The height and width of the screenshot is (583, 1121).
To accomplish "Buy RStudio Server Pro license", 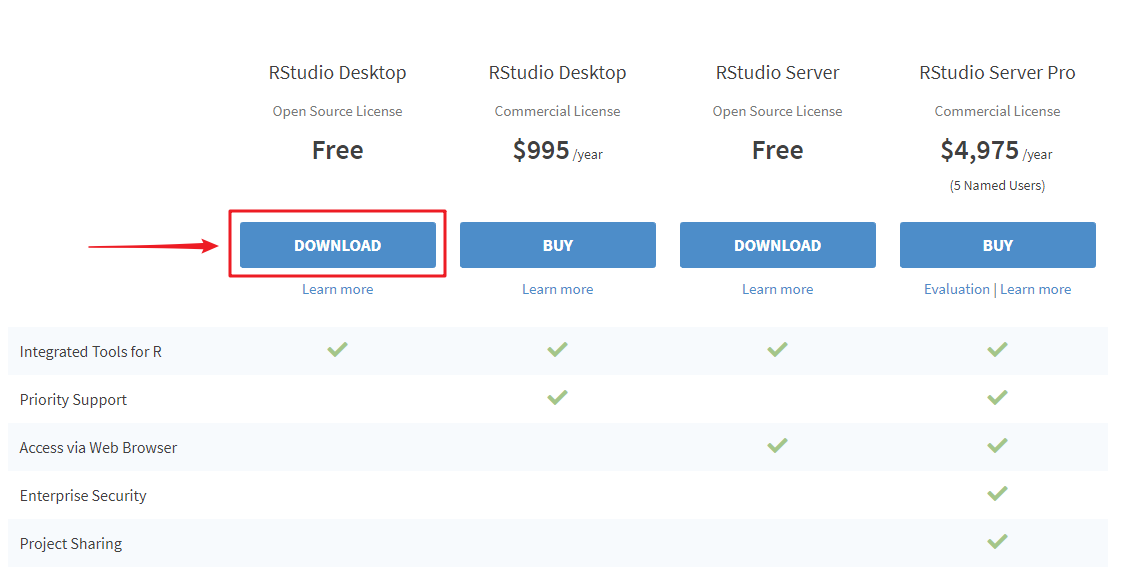I will (997, 245).
